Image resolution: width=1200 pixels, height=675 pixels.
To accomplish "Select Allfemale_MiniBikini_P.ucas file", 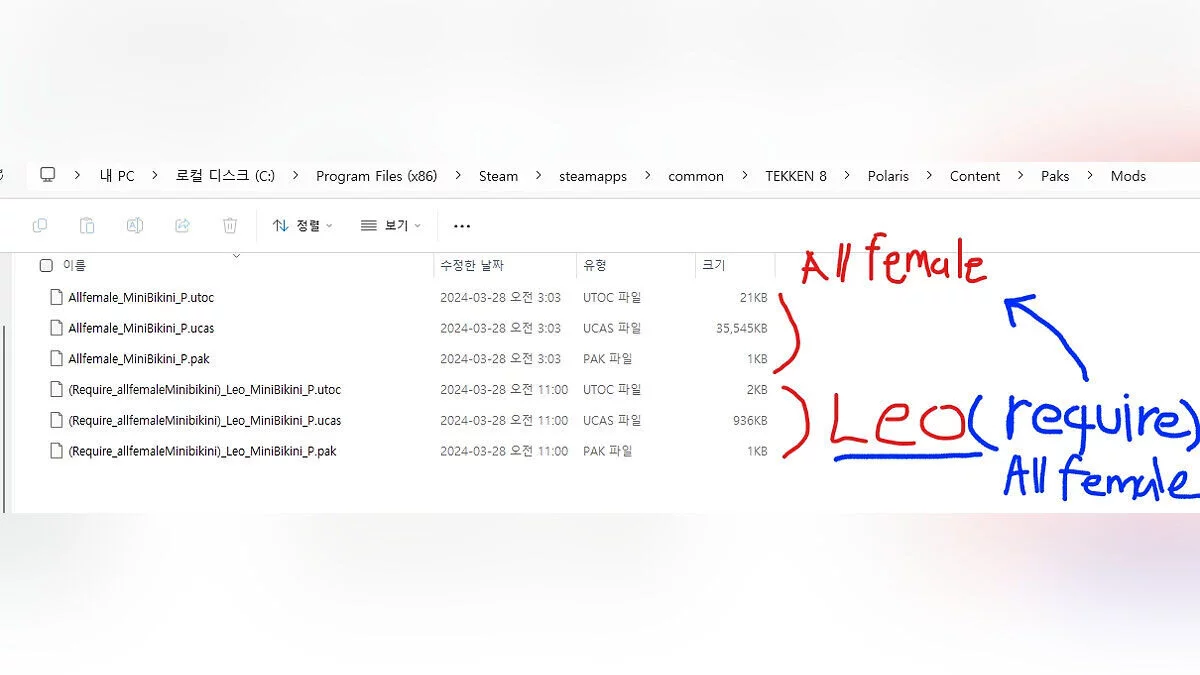I will (x=141, y=328).
